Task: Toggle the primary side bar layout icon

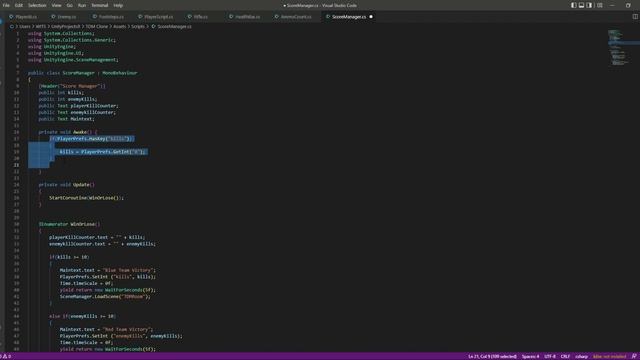Action: pos(573,5)
